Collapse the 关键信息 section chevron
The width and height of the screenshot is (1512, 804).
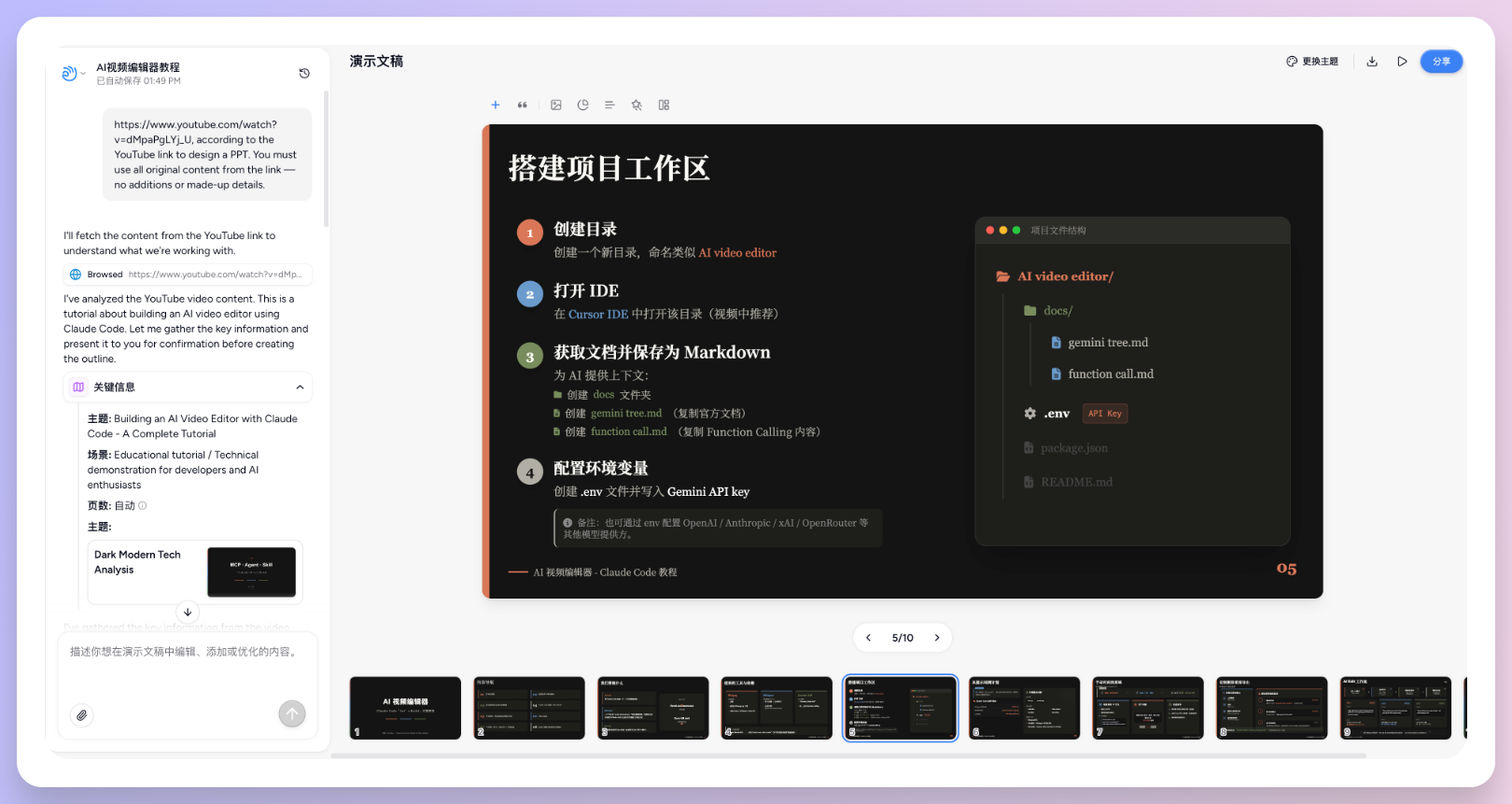click(300, 388)
